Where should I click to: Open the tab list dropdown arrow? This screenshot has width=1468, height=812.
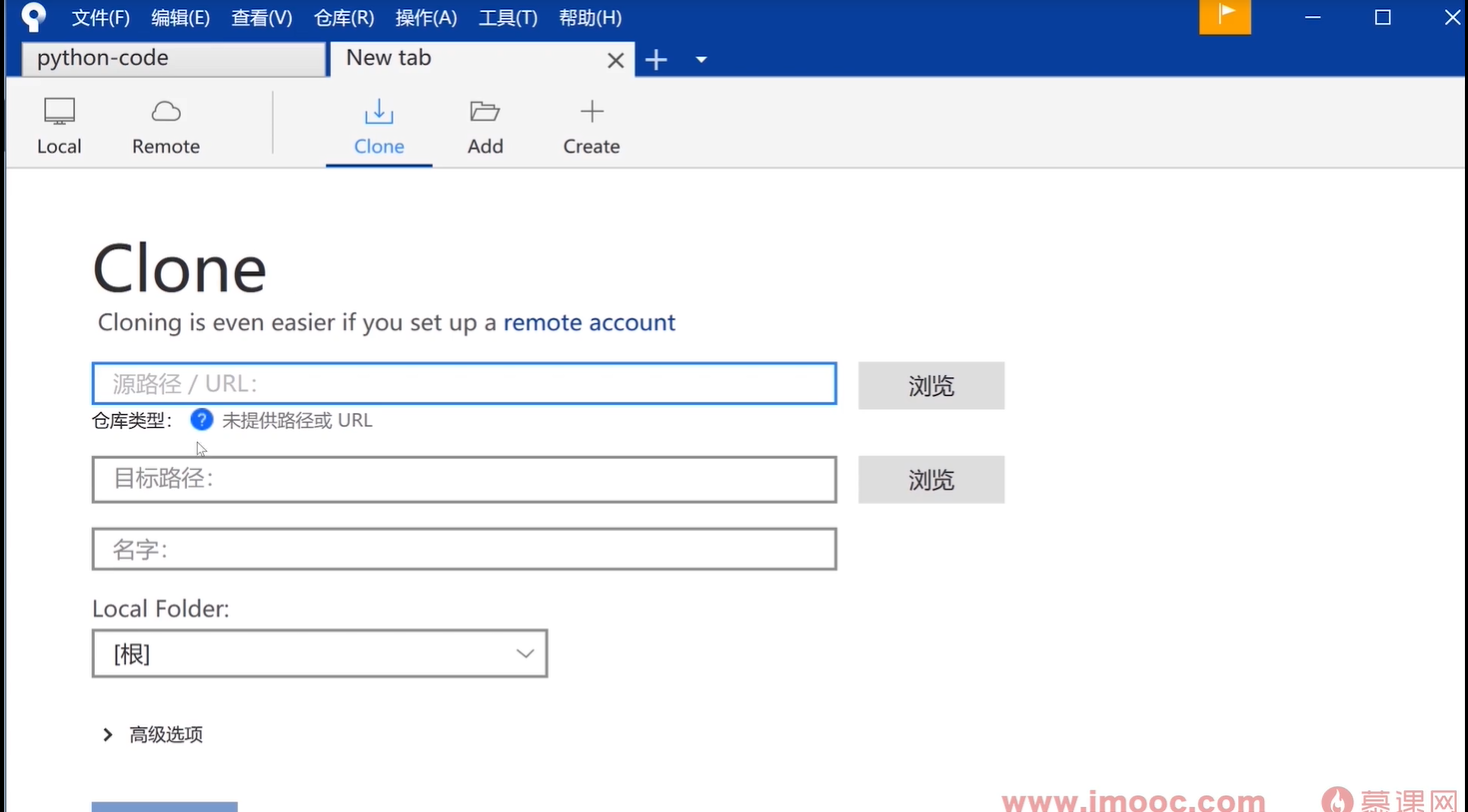pyautogui.click(x=701, y=60)
